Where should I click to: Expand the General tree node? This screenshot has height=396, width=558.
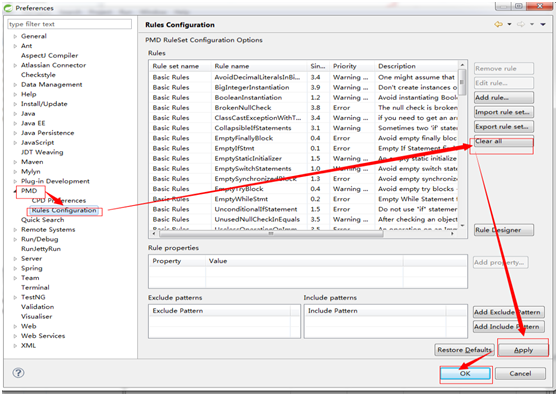15,36
